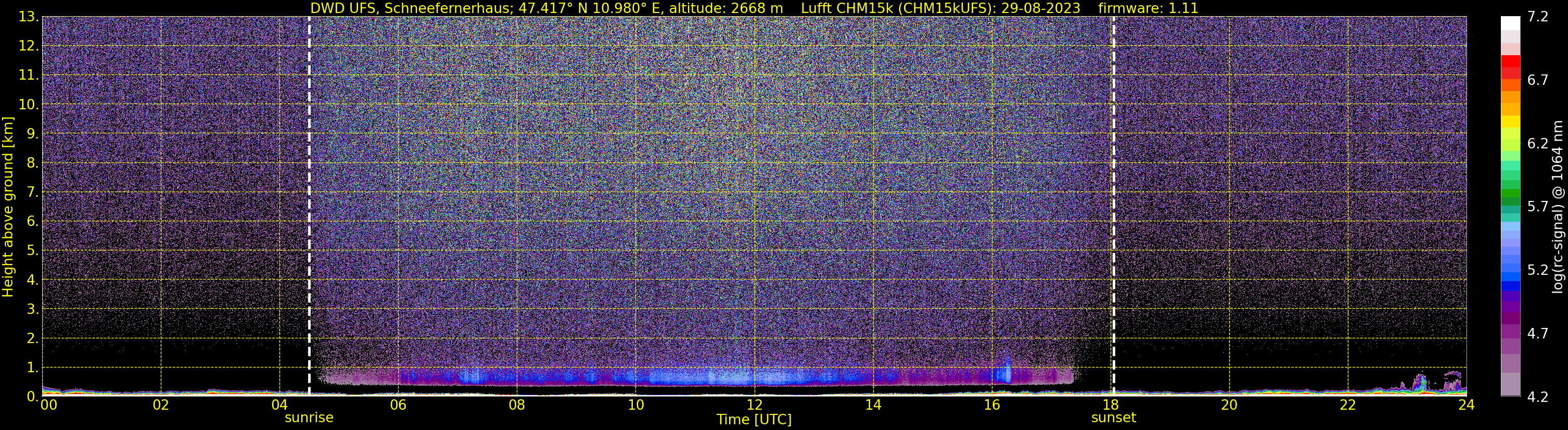Click the height tick "12." on the y-axis
The height and width of the screenshot is (430, 1568).
pyautogui.click(x=28, y=46)
